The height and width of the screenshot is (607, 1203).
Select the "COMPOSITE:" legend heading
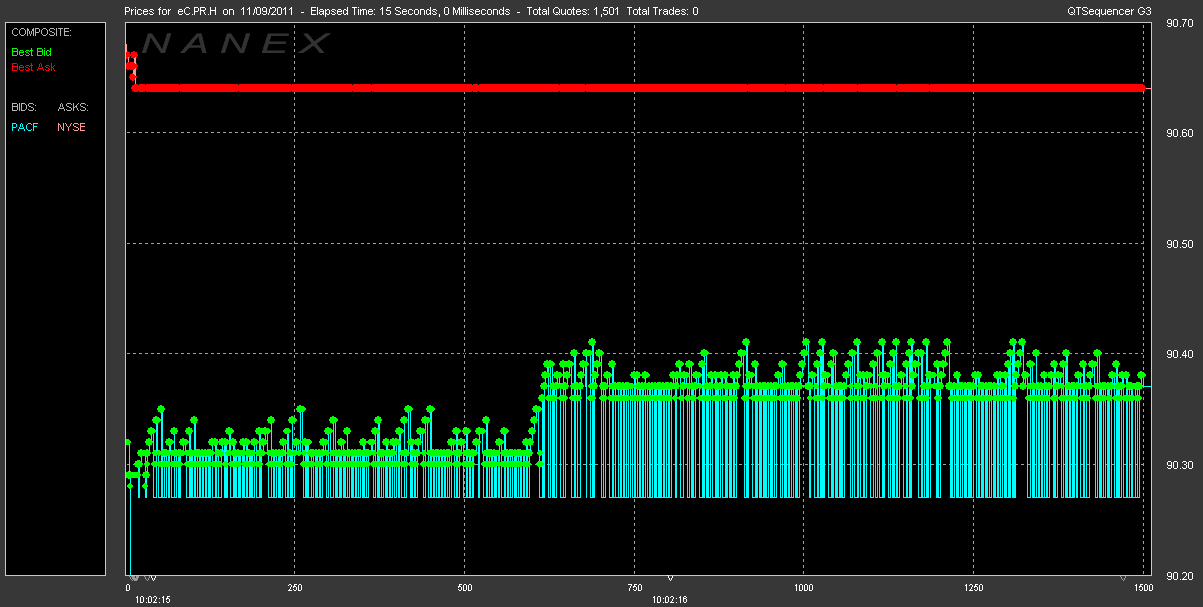coord(40,32)
